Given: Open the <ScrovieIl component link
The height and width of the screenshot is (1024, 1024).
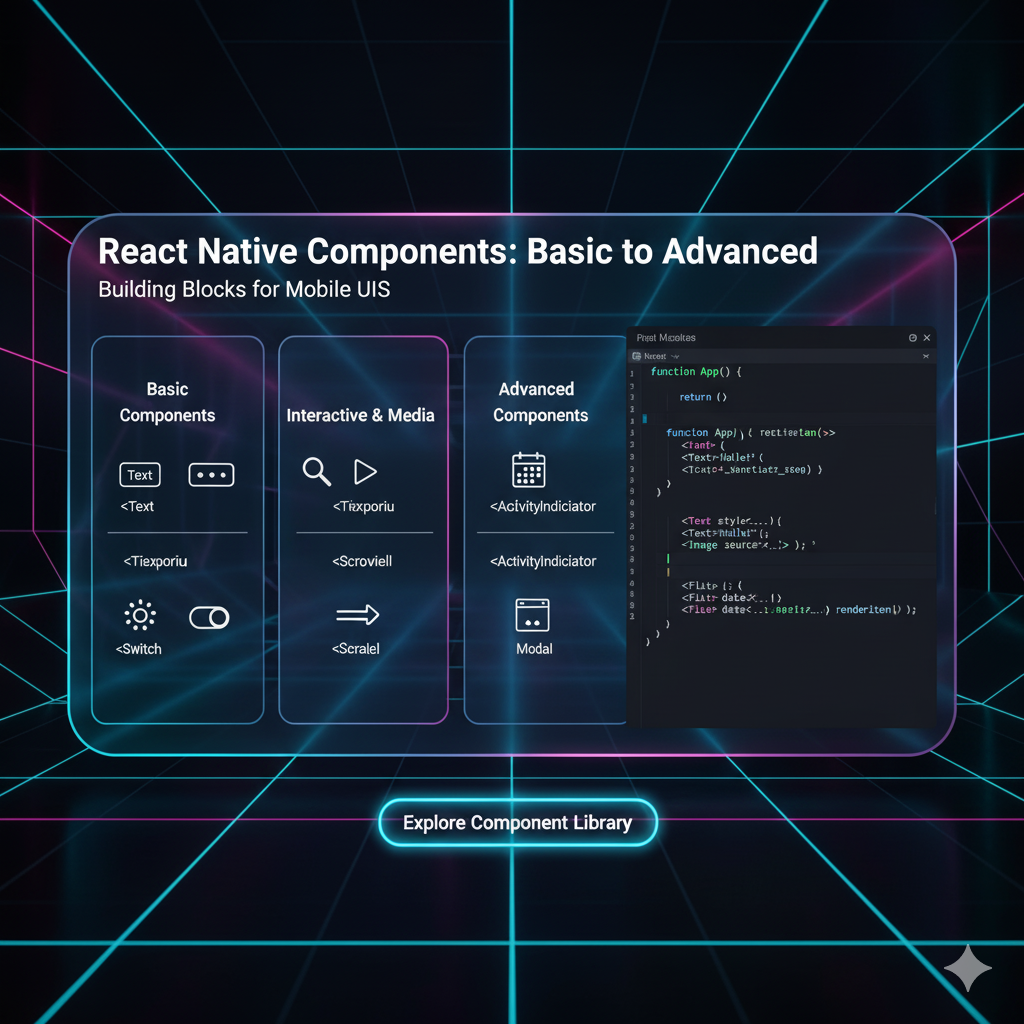Looking at the screenshot, I should click(x=361, y=561).
